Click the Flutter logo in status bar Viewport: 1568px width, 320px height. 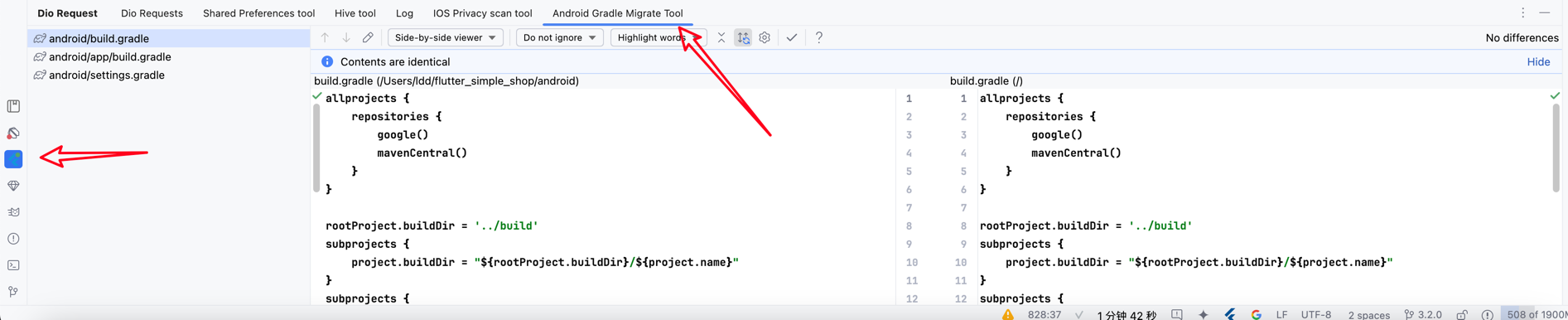click(x=1230, y=314)
